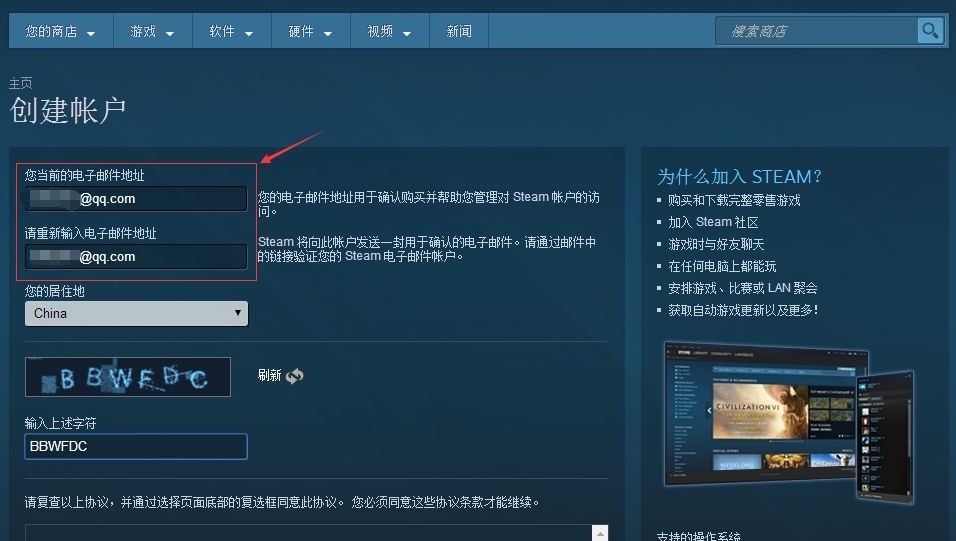Click the agreement box scroll-up arrow
The image size is (956, 541).
600,533
